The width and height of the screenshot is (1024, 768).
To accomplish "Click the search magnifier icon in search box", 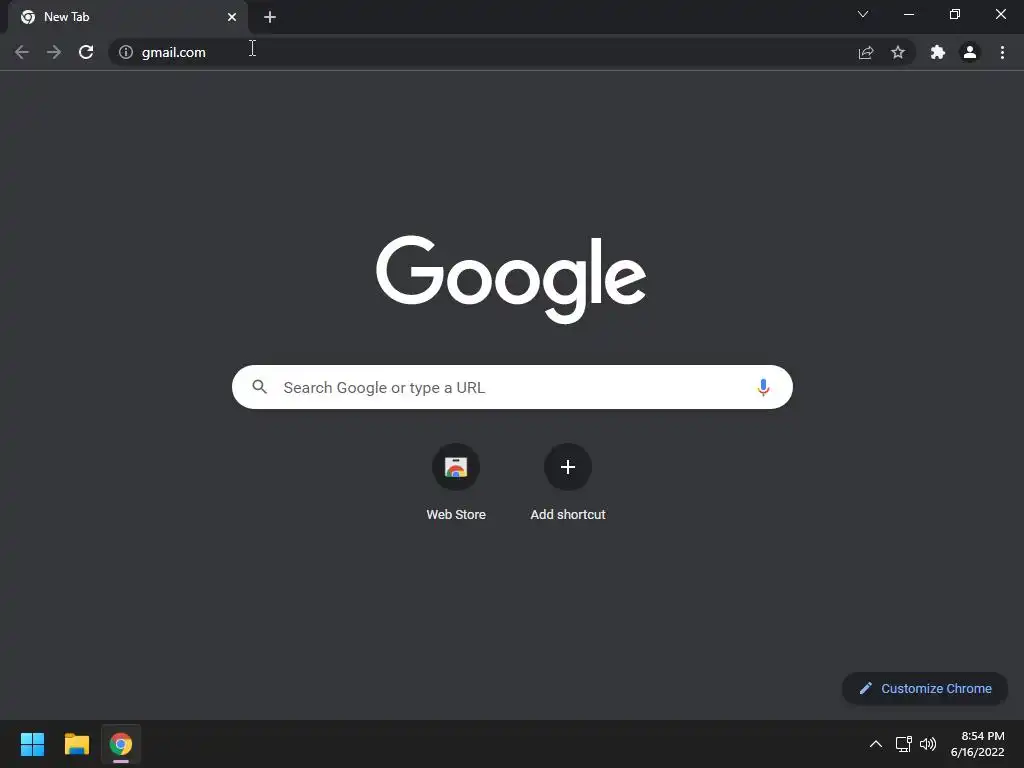I will 259,387.
